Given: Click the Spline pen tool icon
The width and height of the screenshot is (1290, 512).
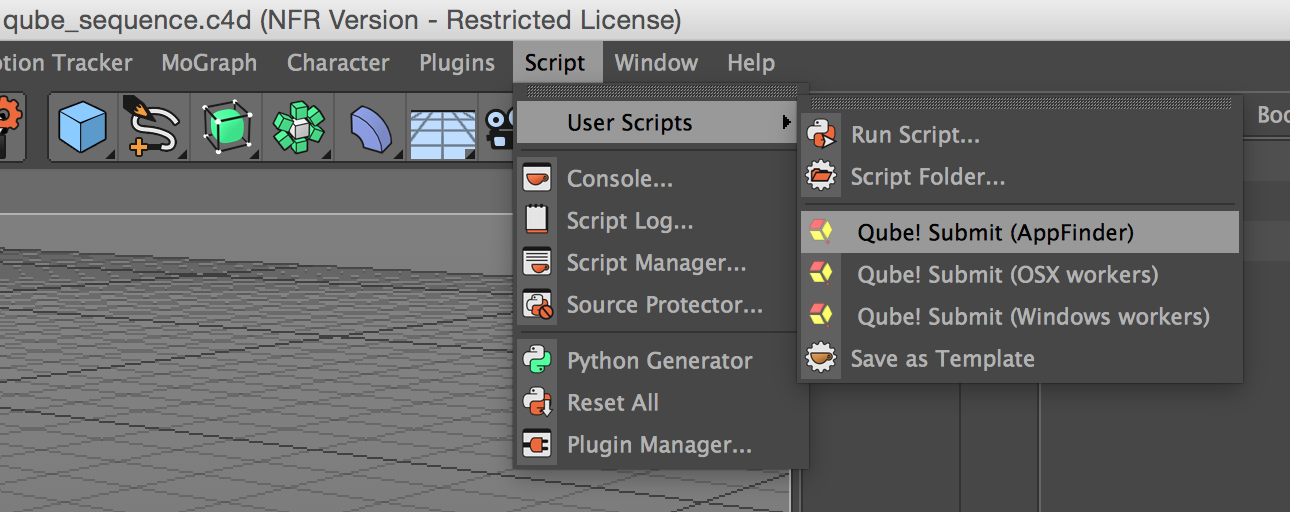Looking at the screenshot, I should tap(155, 127).
